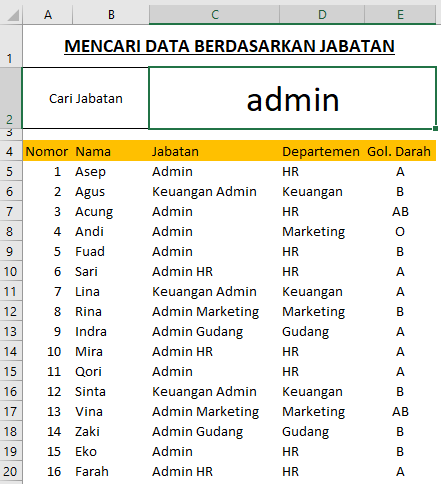Screen dimensions: 441x484
Task: Click Rina's Jabatan cell Admin Marketing
Action: pyautogui.click(x=214, y=311)
